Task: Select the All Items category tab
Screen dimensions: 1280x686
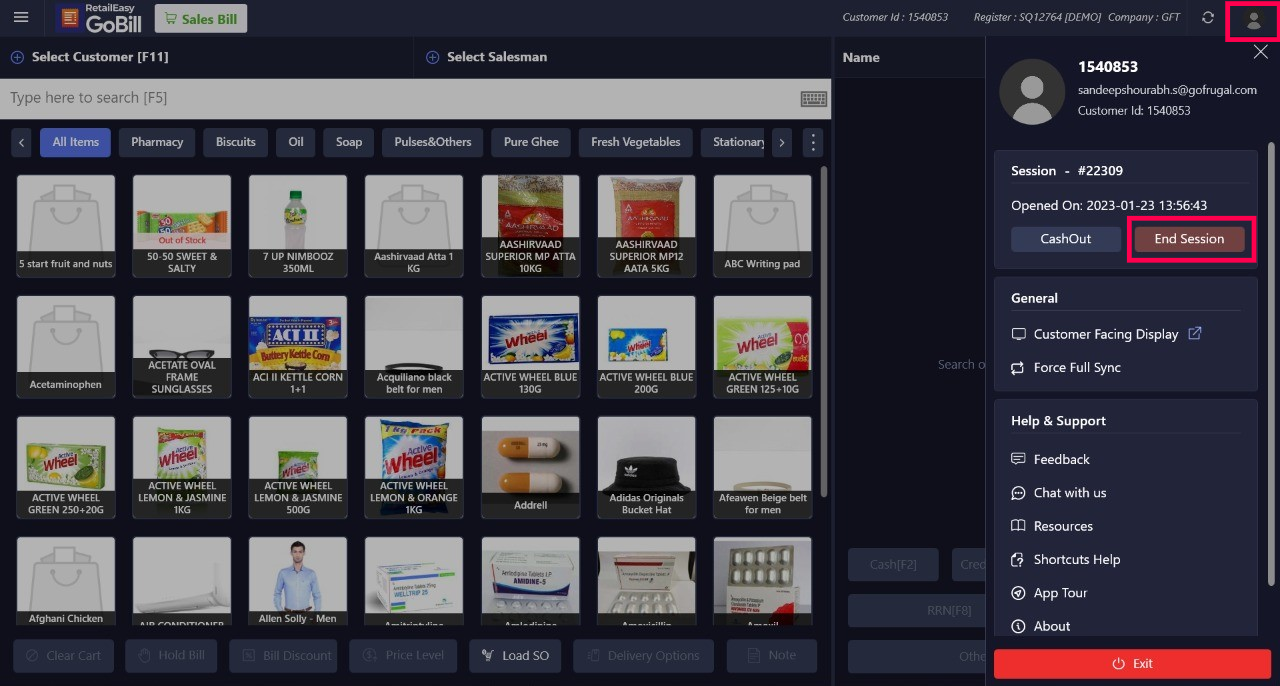Action: [x=76, y=142]
